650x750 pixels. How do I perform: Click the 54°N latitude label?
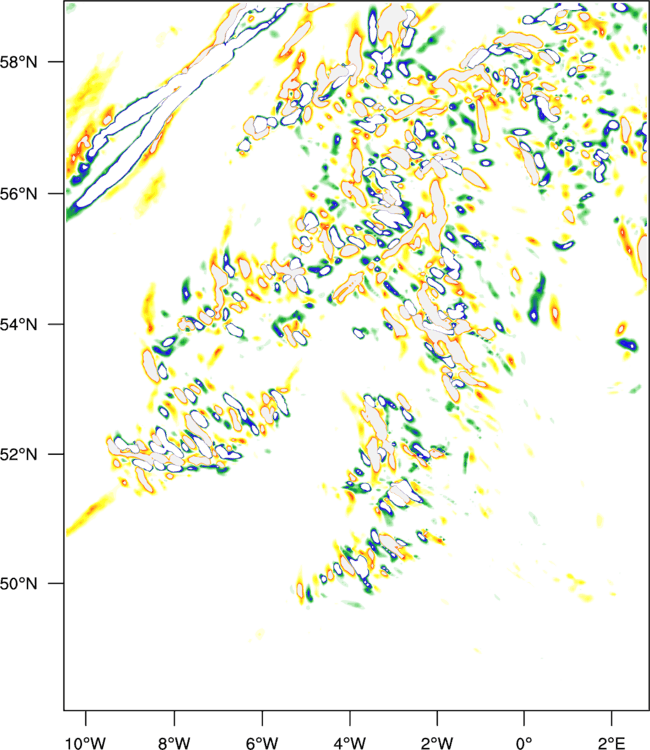(18, 324)
